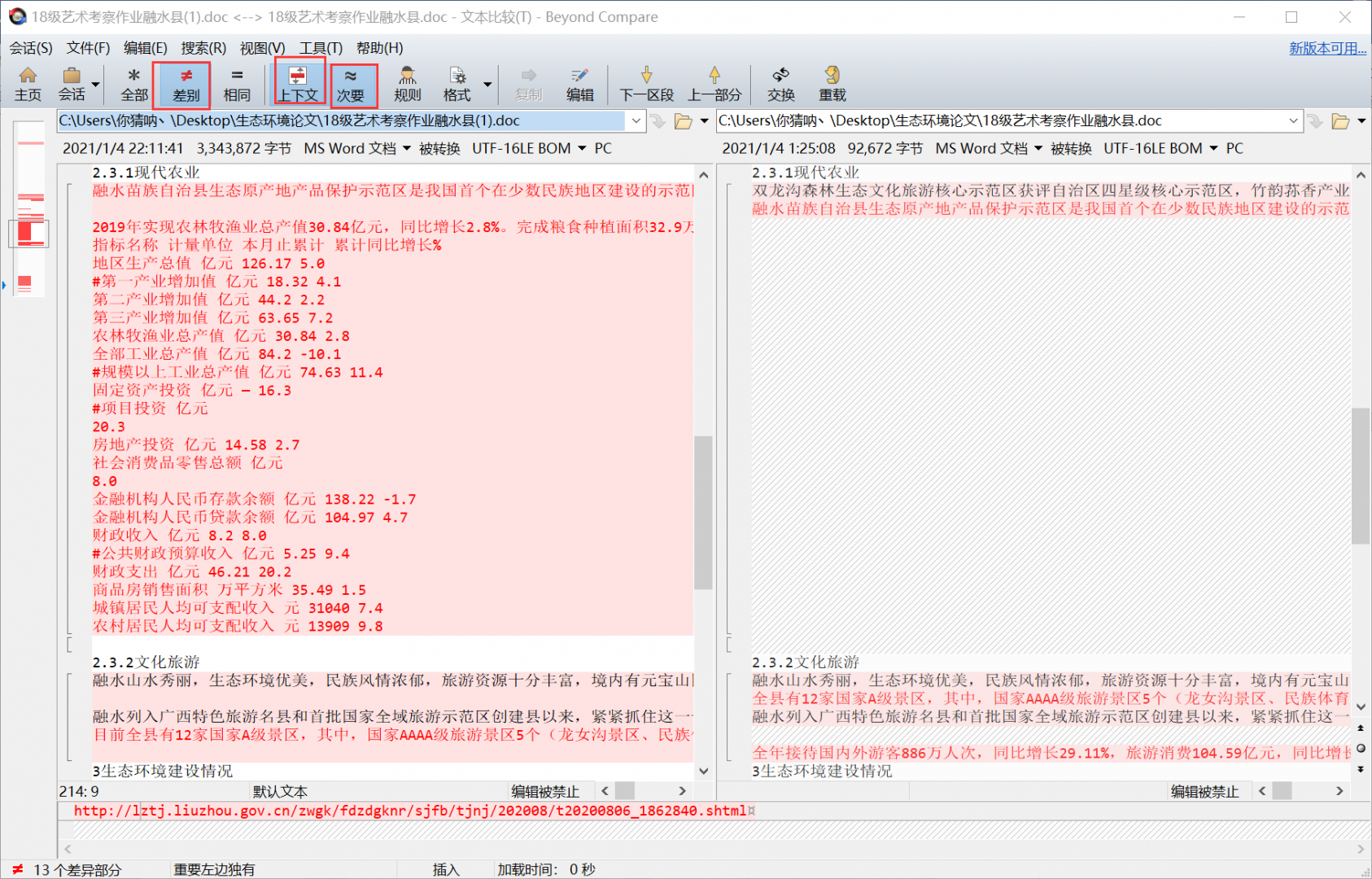Image resolution: width=1372 pixels, height=879 pixels.
Task: Click the left pane open folder icon
Action: (x=684, y=121)
